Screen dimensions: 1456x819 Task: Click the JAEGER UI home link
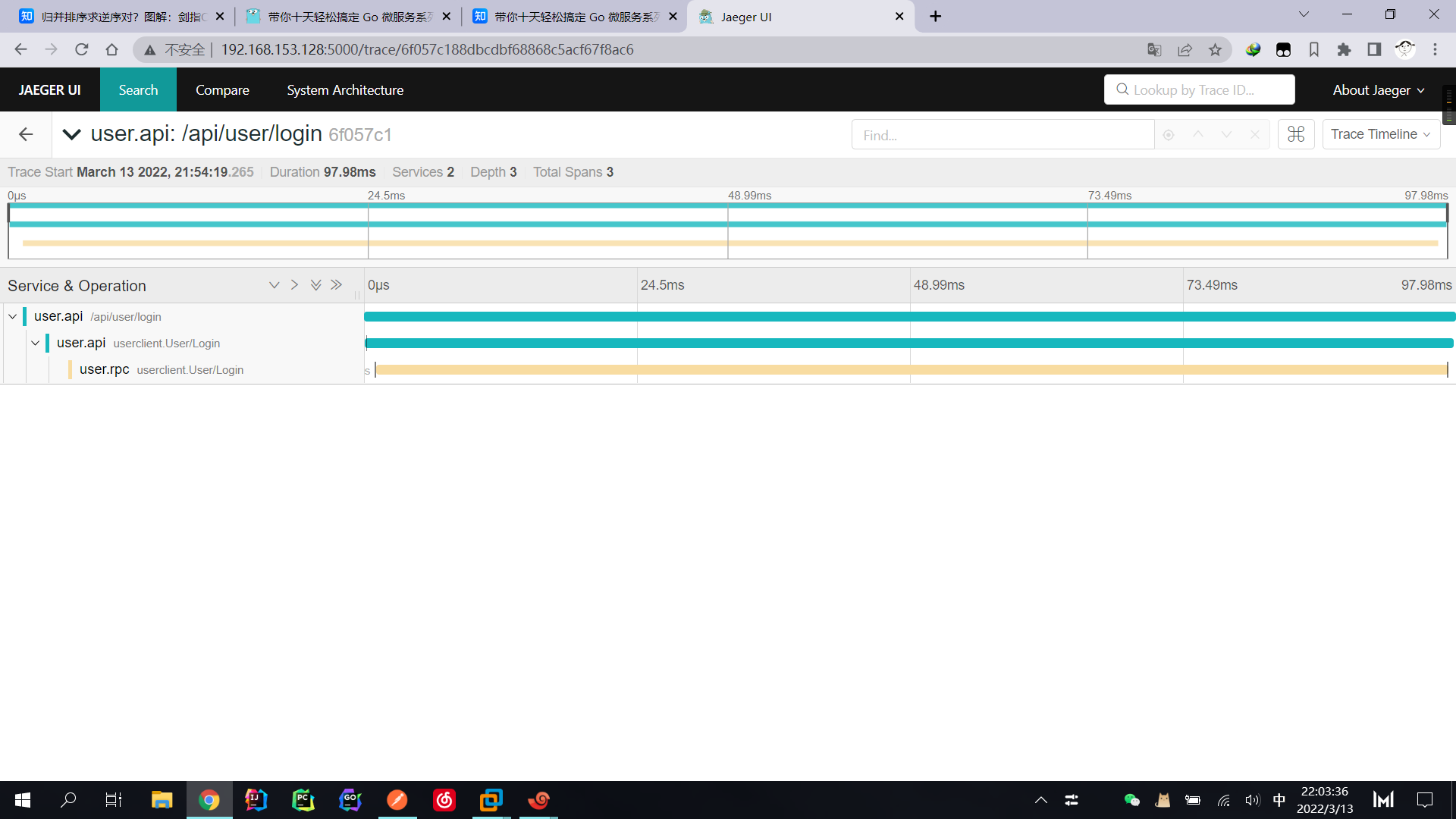(x=50, y=90)
